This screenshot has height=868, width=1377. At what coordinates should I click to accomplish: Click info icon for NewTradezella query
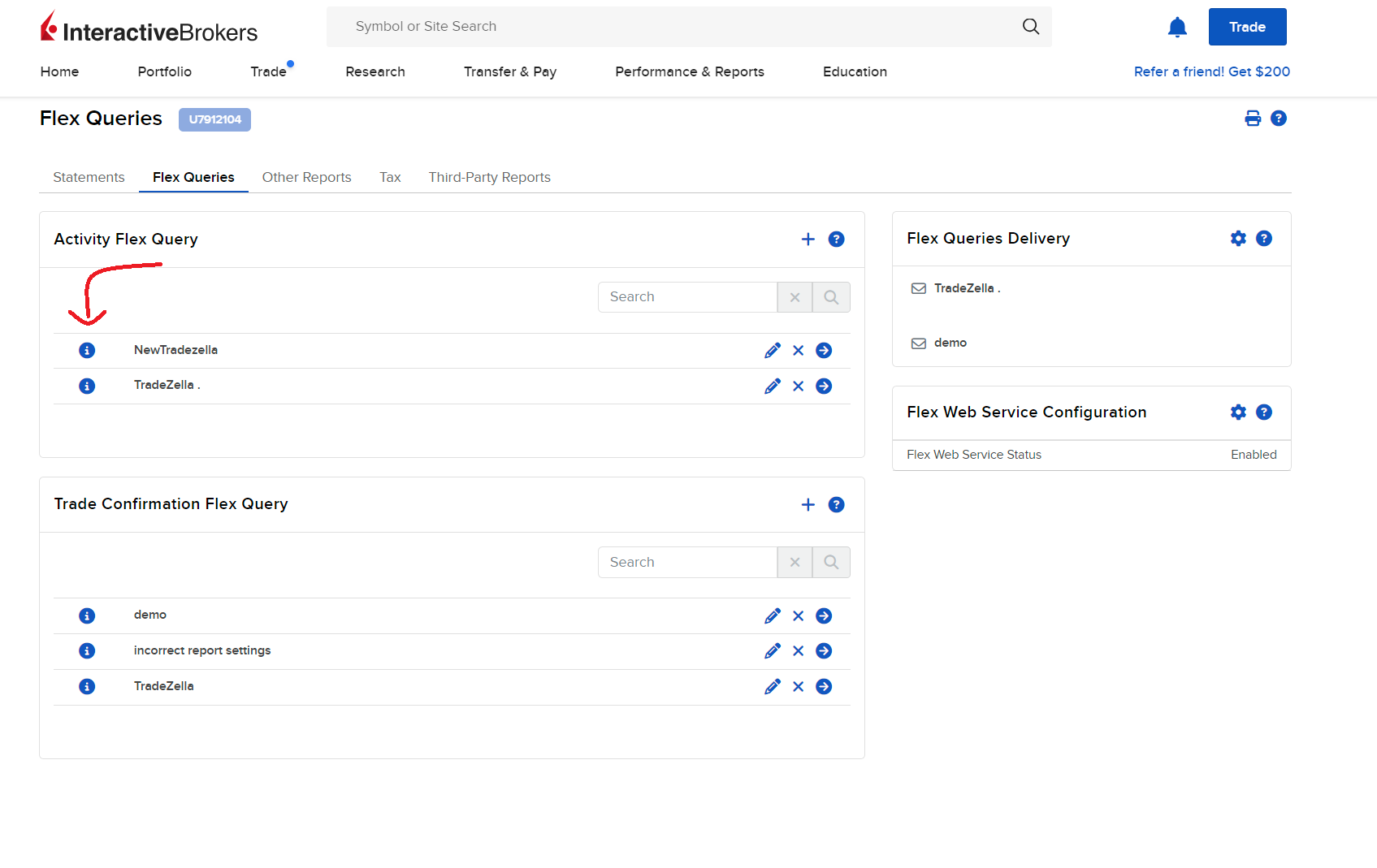(x=87, y=350)
